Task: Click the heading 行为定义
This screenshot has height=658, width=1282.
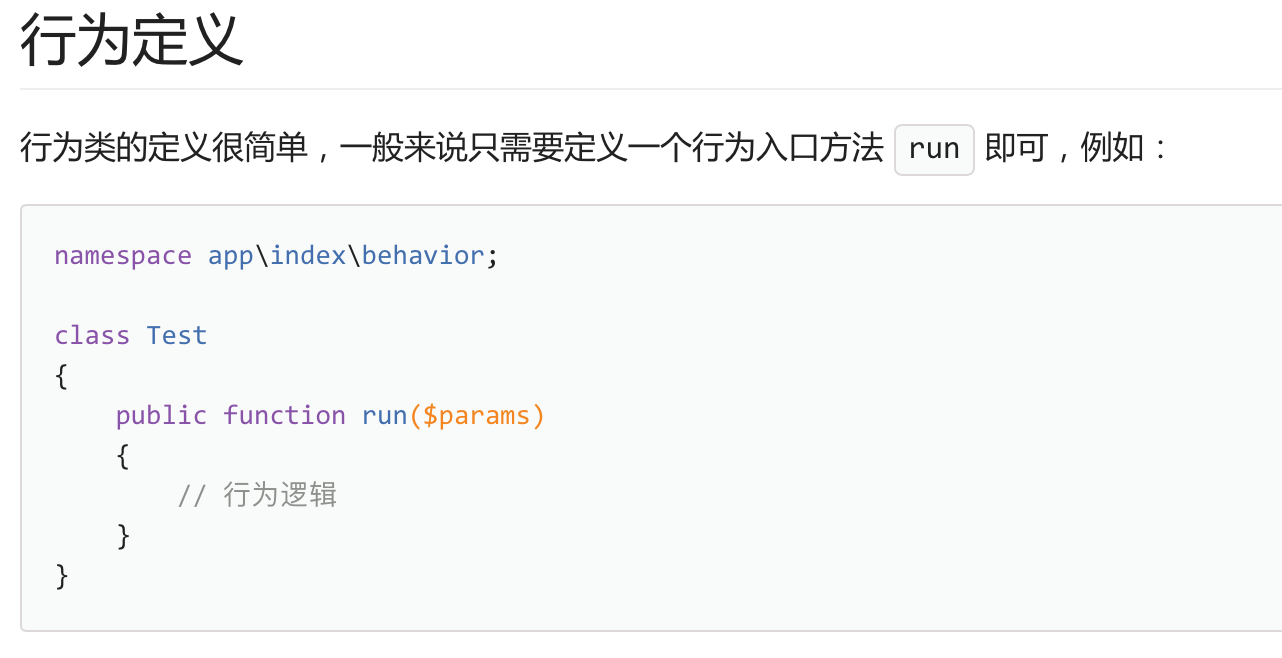Action: 131,42
